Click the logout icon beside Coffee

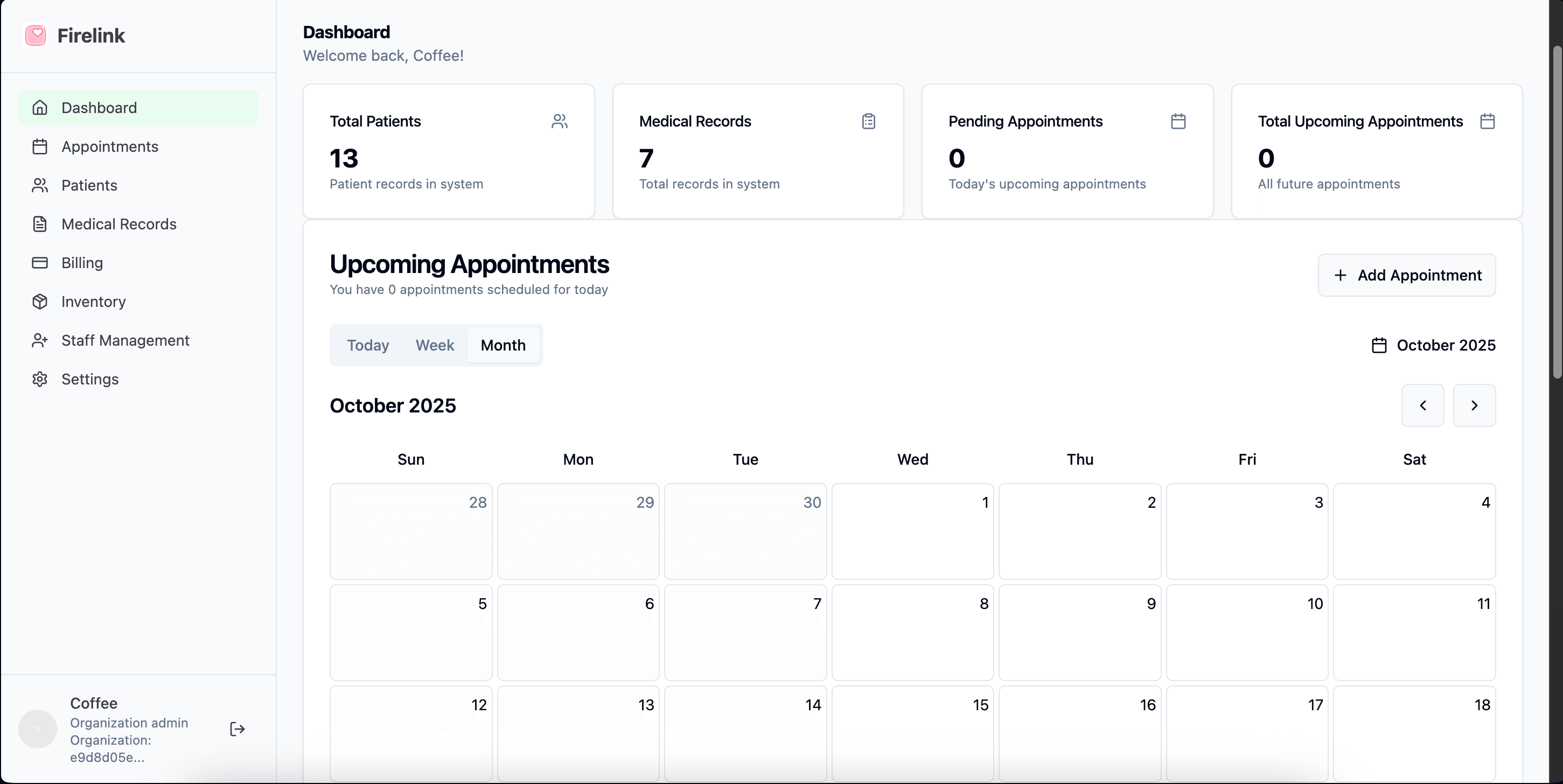pos(237,729)
